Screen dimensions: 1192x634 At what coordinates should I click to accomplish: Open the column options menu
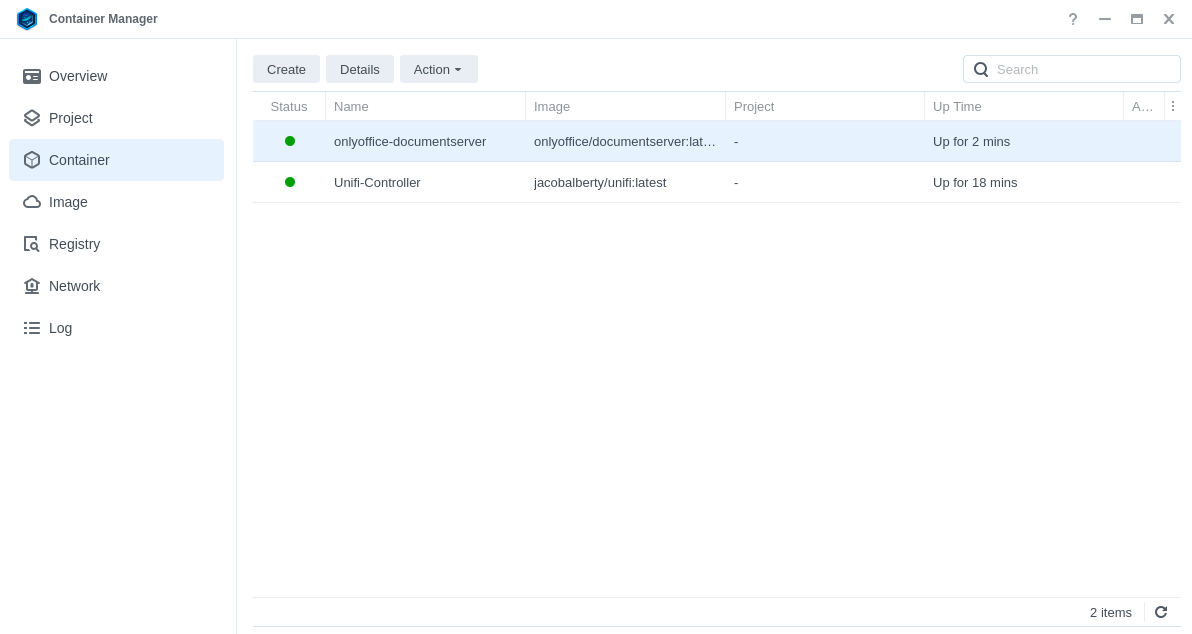click(1172, 106)
